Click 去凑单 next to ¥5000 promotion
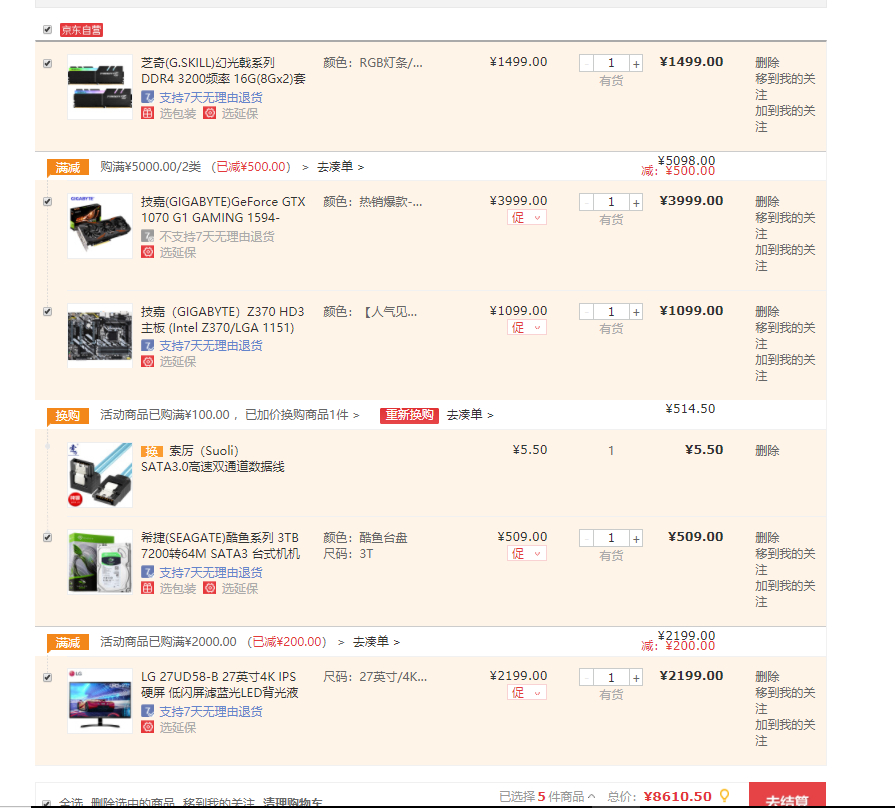The width and height of the screenshot is (895, 808). 340,167
